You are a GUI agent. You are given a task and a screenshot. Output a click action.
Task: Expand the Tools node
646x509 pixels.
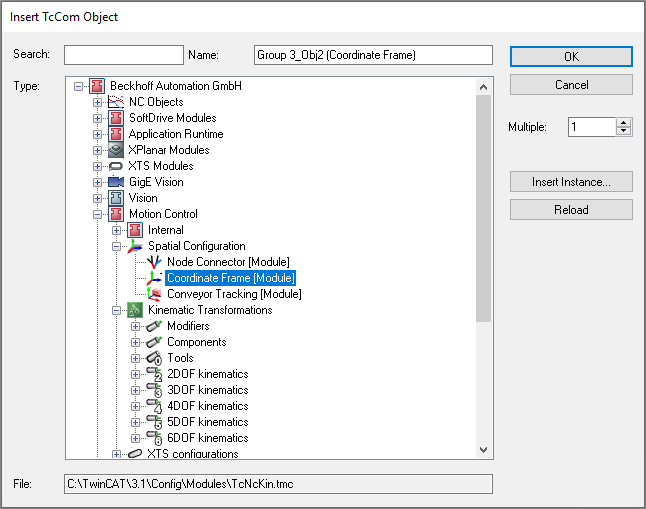(135, 358)
